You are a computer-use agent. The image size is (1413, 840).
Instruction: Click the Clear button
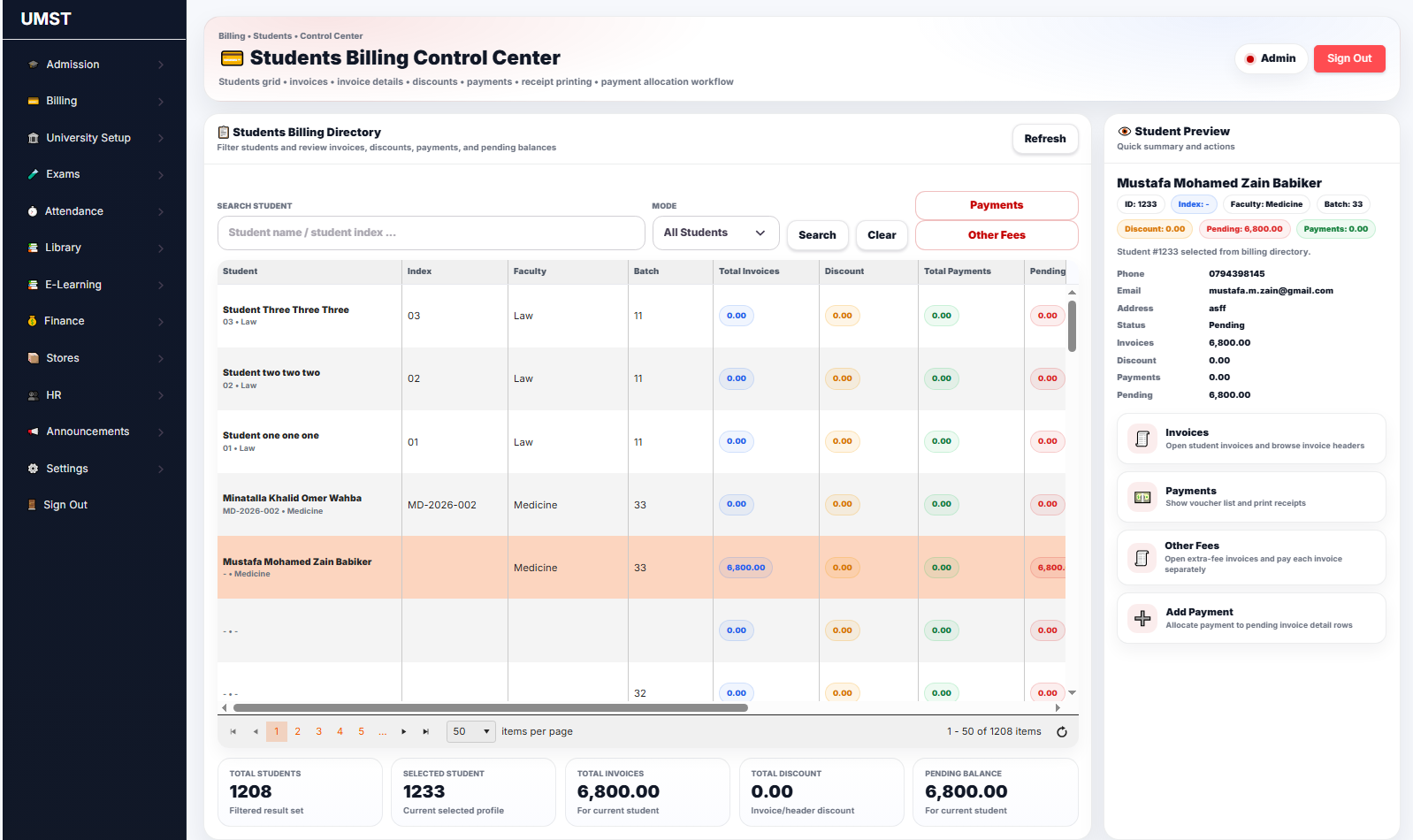(x=882, y=235)
